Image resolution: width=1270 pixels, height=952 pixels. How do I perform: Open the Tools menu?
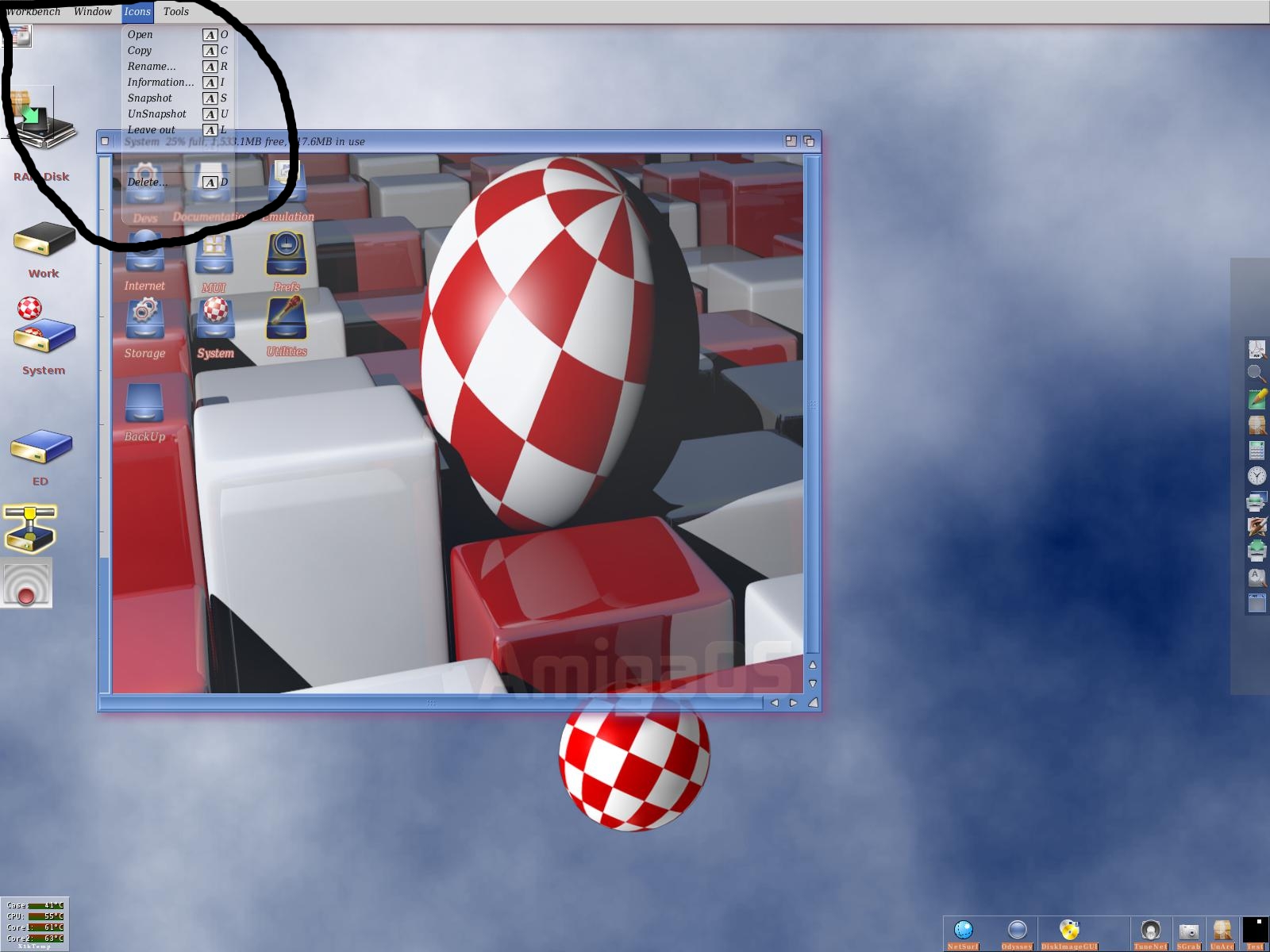(176, 12)
